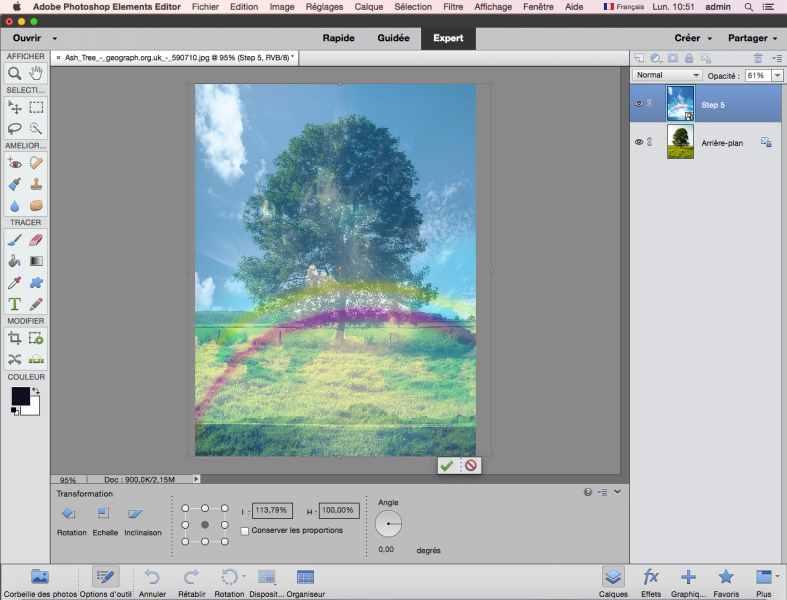Open the layers panel options menu

[777, 58]
